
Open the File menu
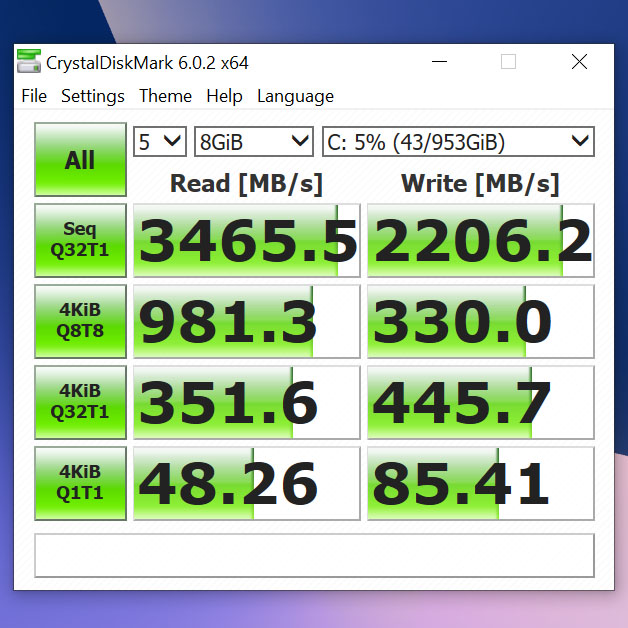point(34,96)
